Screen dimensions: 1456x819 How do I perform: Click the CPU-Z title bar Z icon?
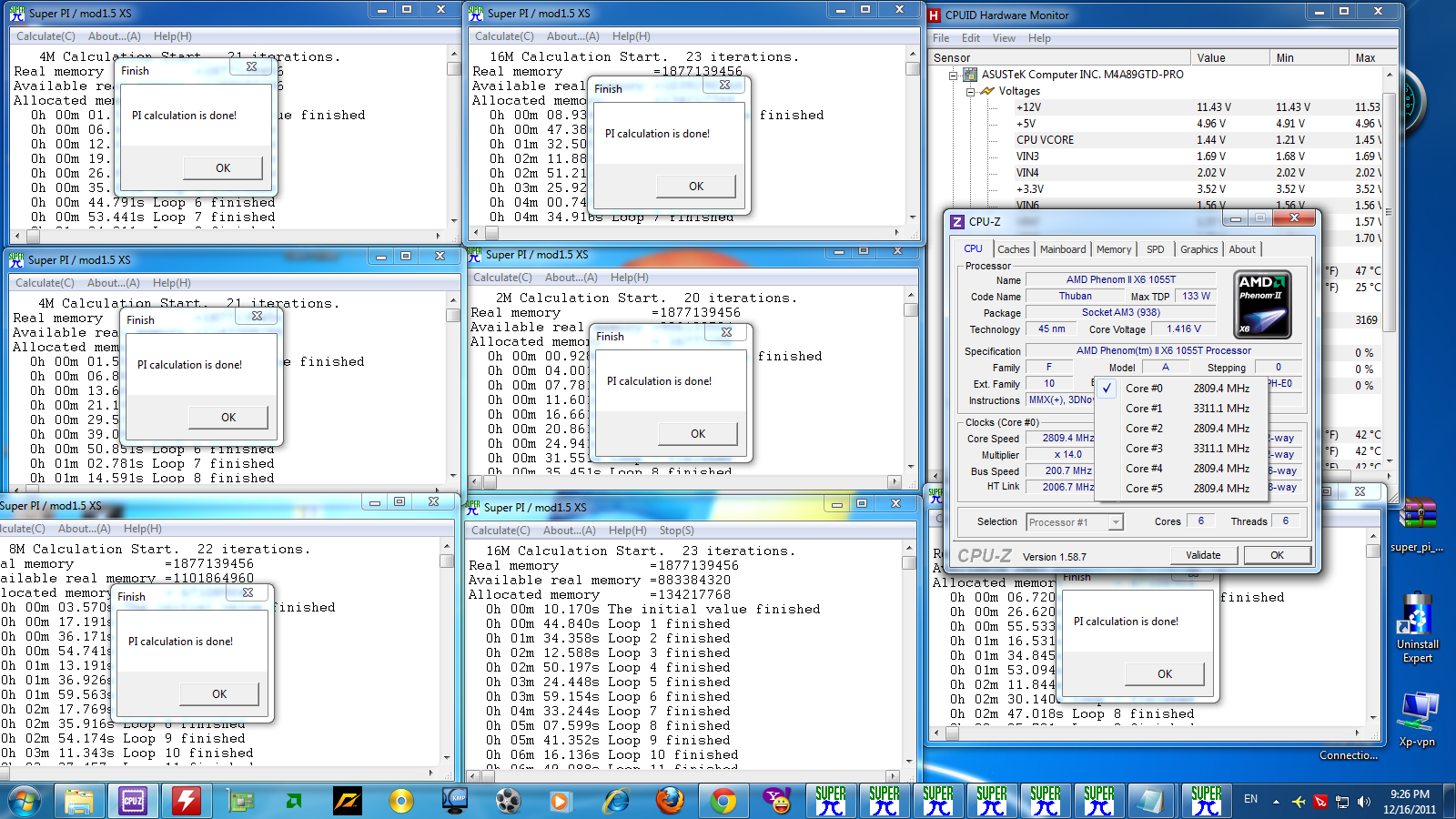pos(957,221)
